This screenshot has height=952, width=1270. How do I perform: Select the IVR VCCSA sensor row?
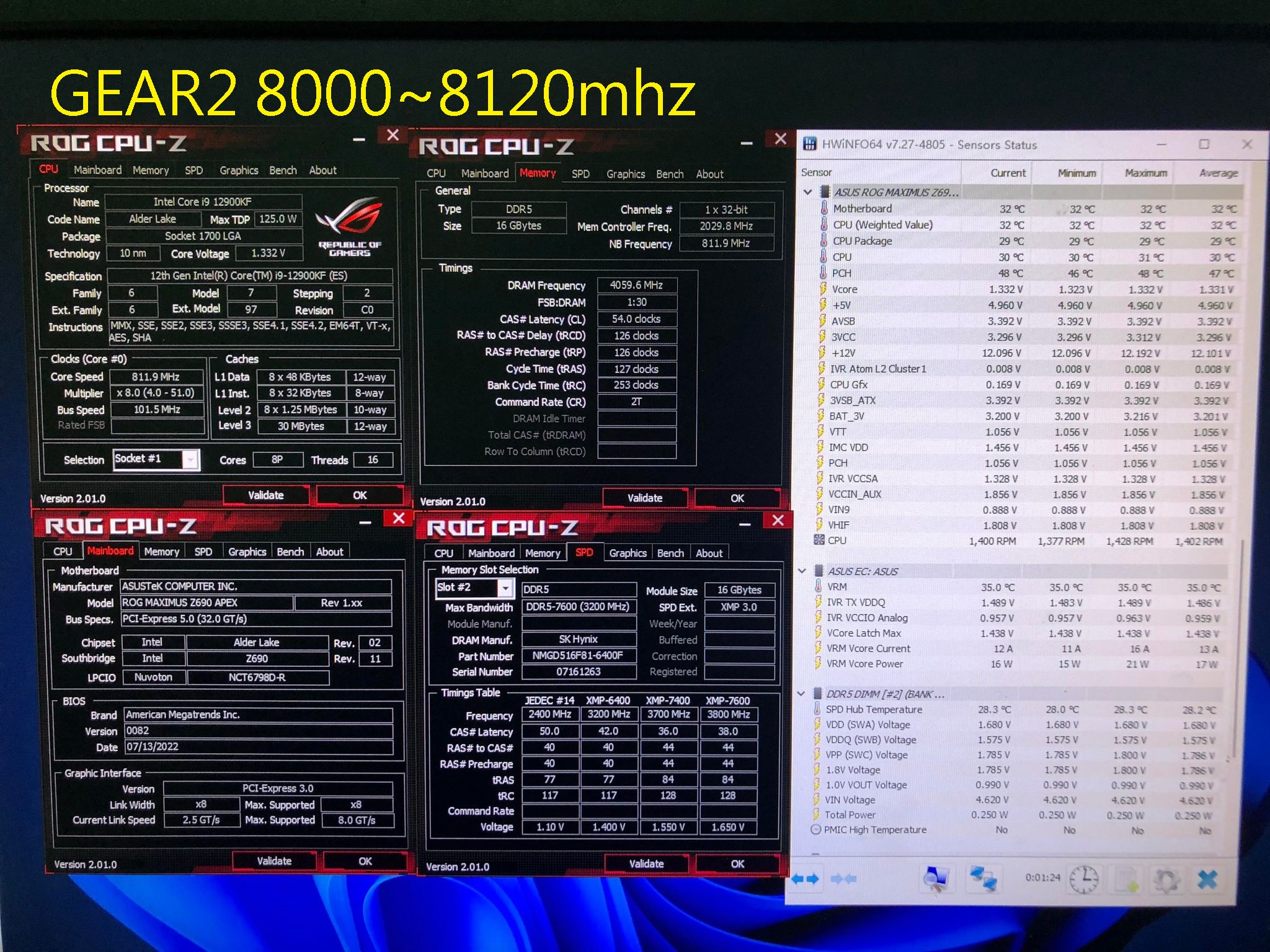coord(1023,478)
